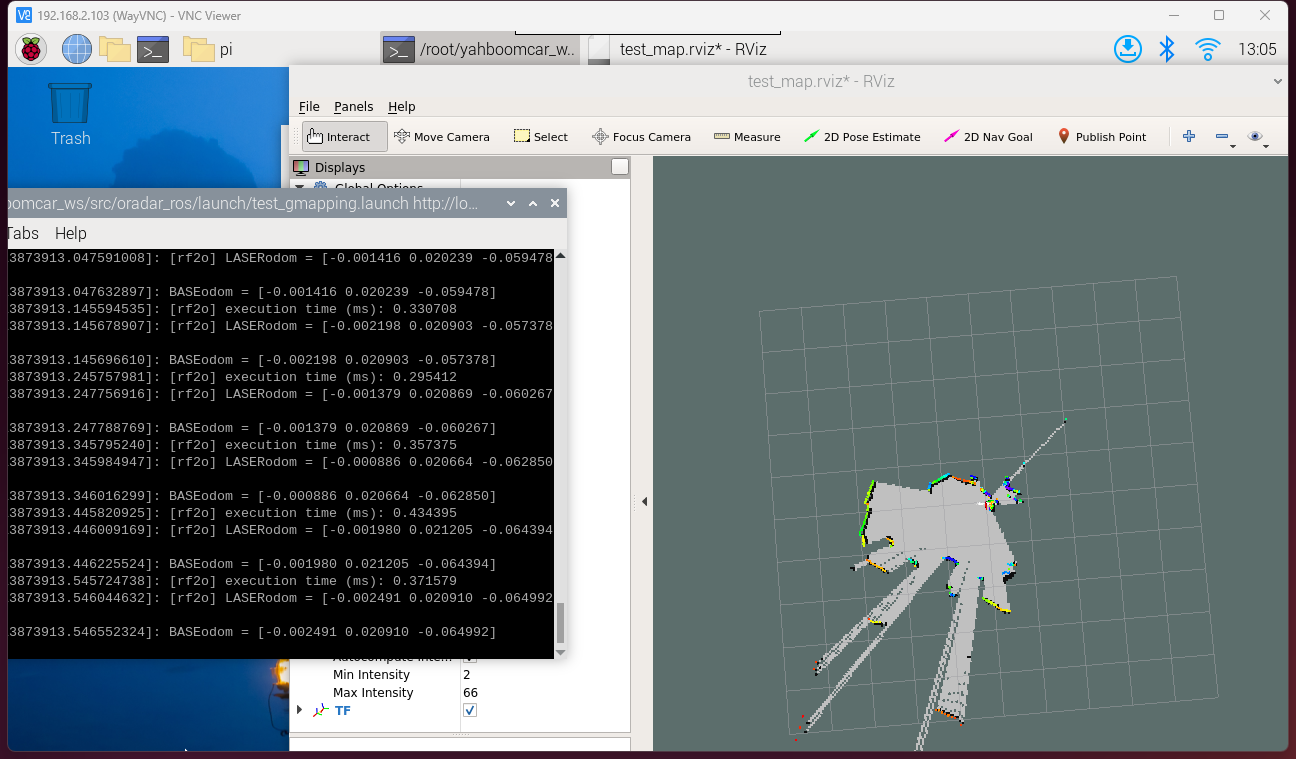Viewport: 1296px width, 759px height.
Task: Open the File menu in RViz
Action: (309, 107)
